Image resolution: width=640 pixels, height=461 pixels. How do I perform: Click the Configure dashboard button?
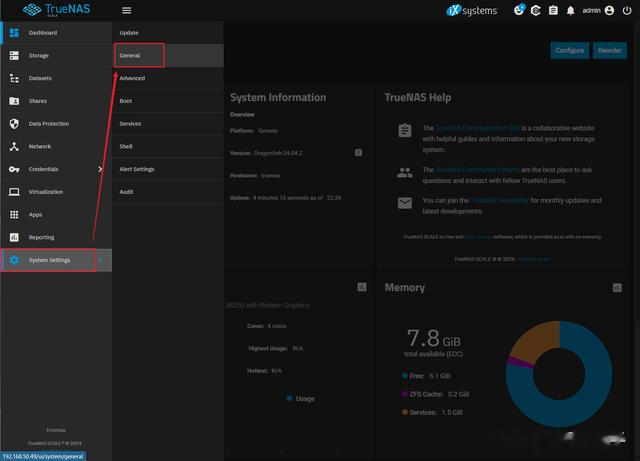(569, 51)
